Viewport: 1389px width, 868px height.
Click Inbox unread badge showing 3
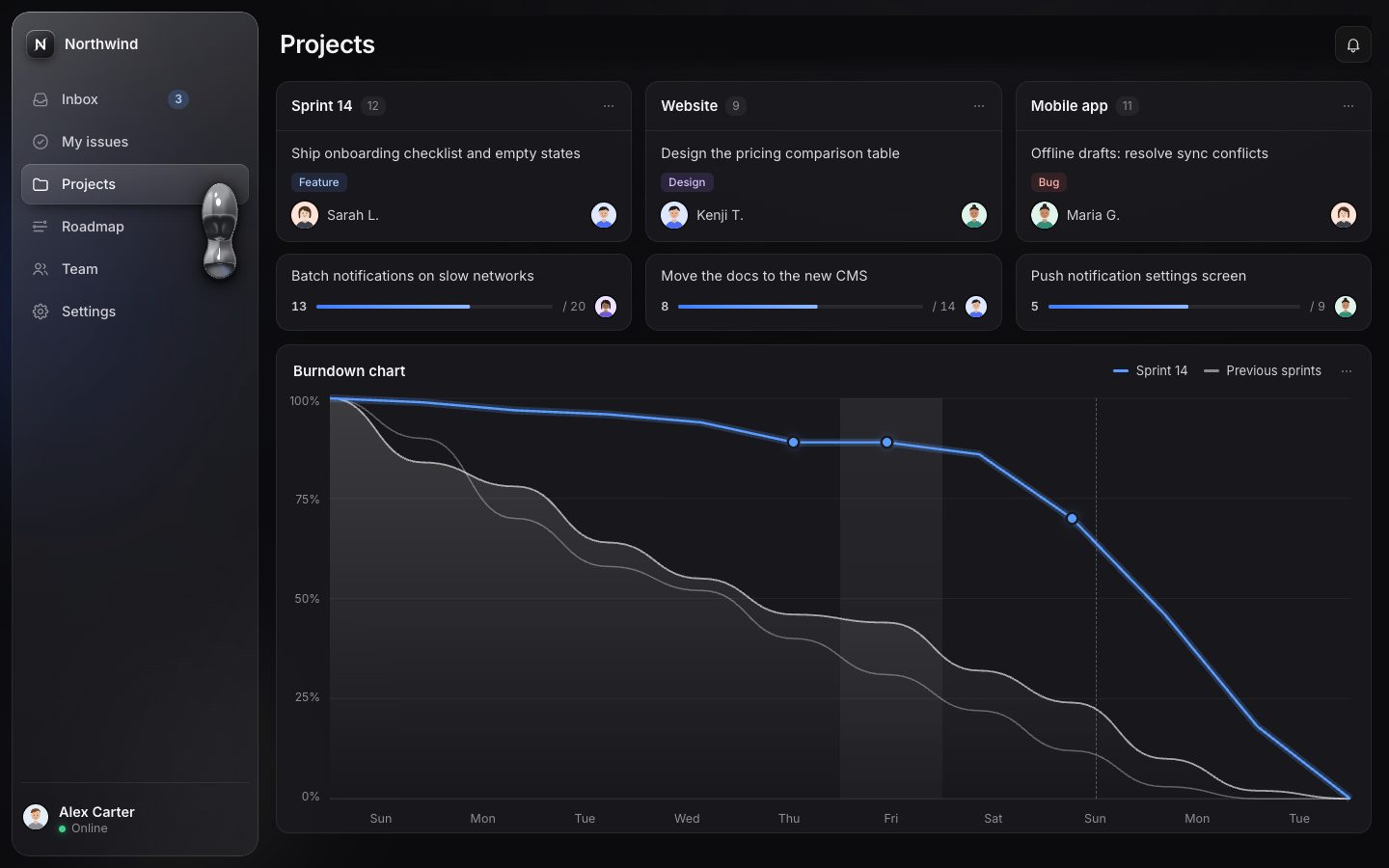pyautogui.click(x=178, y=99)
